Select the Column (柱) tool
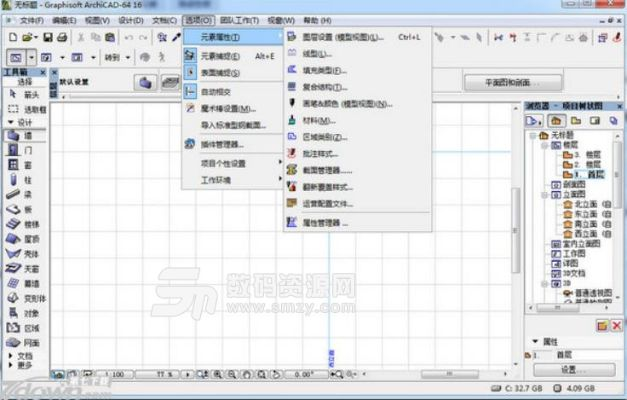 tap(24, 180)
